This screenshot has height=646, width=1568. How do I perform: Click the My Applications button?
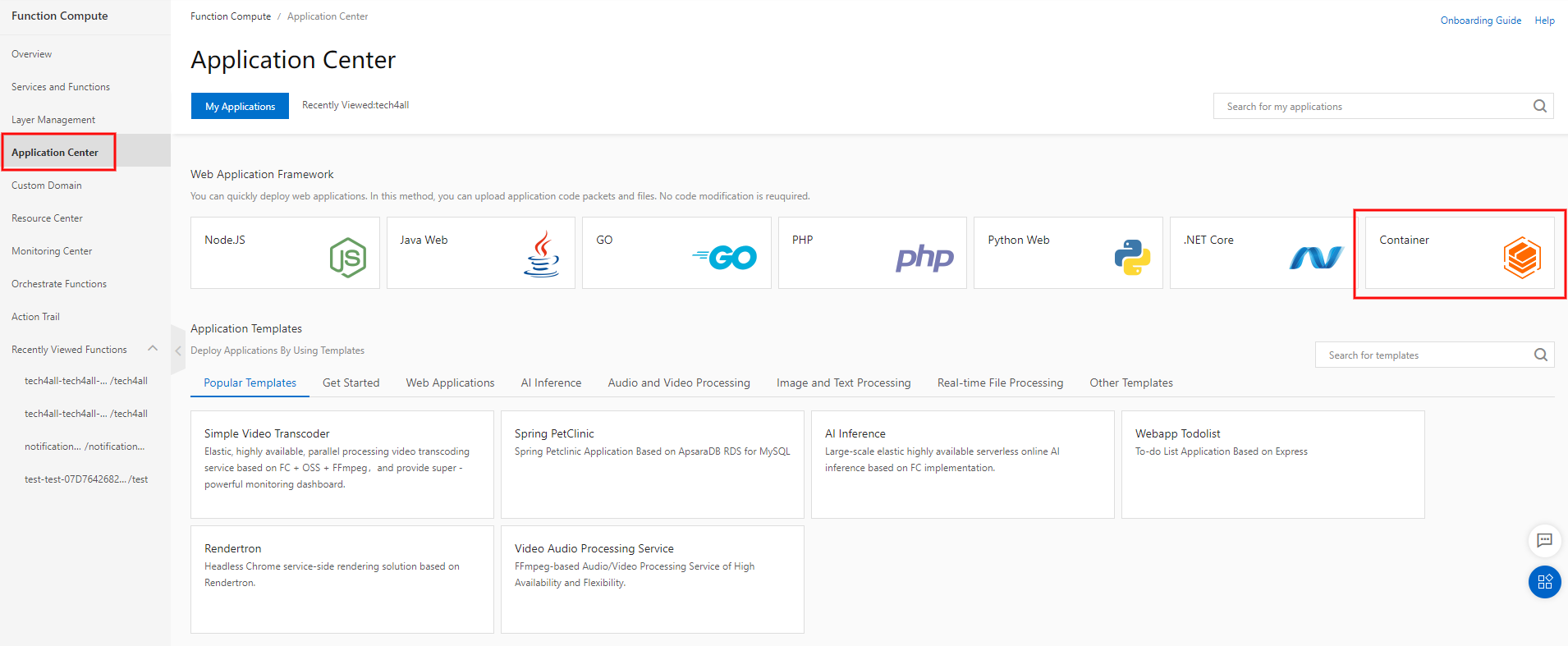(x=240, y=106)
